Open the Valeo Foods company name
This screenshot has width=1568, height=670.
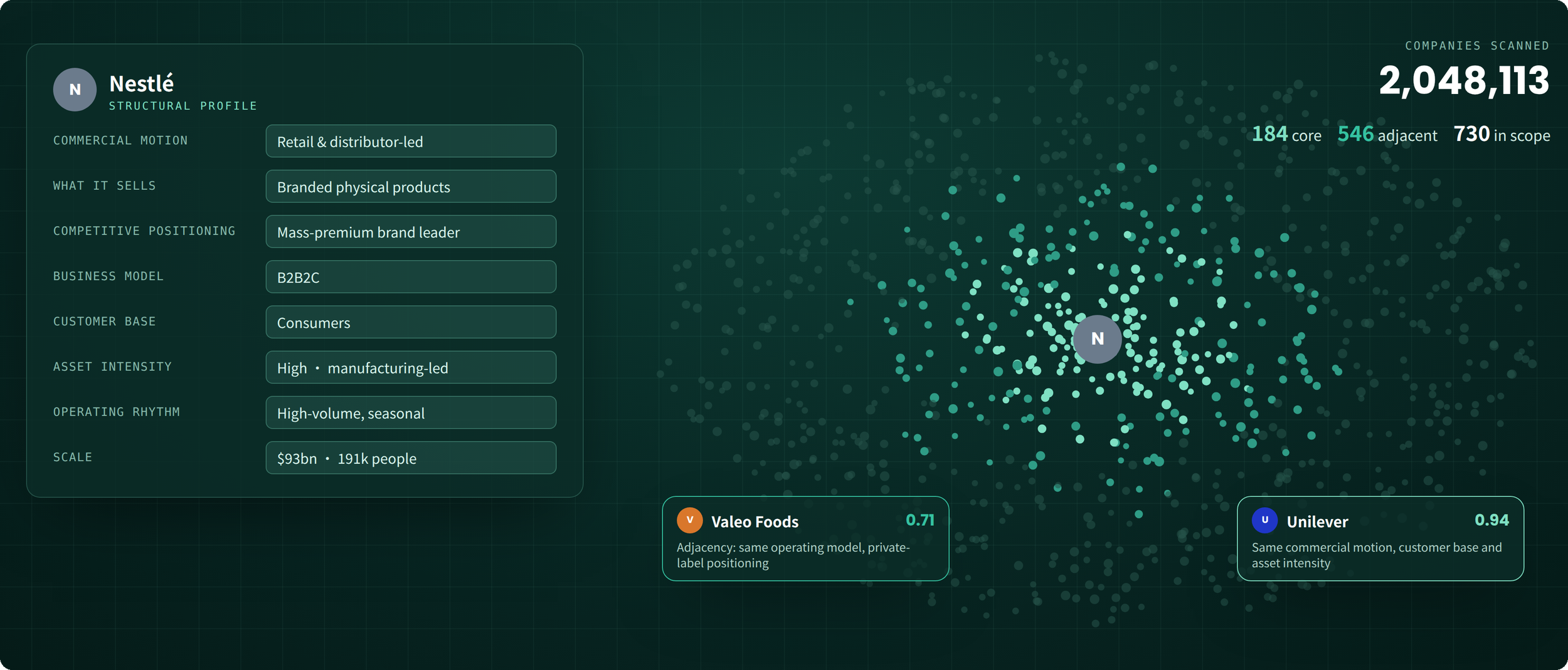(755, 521)
